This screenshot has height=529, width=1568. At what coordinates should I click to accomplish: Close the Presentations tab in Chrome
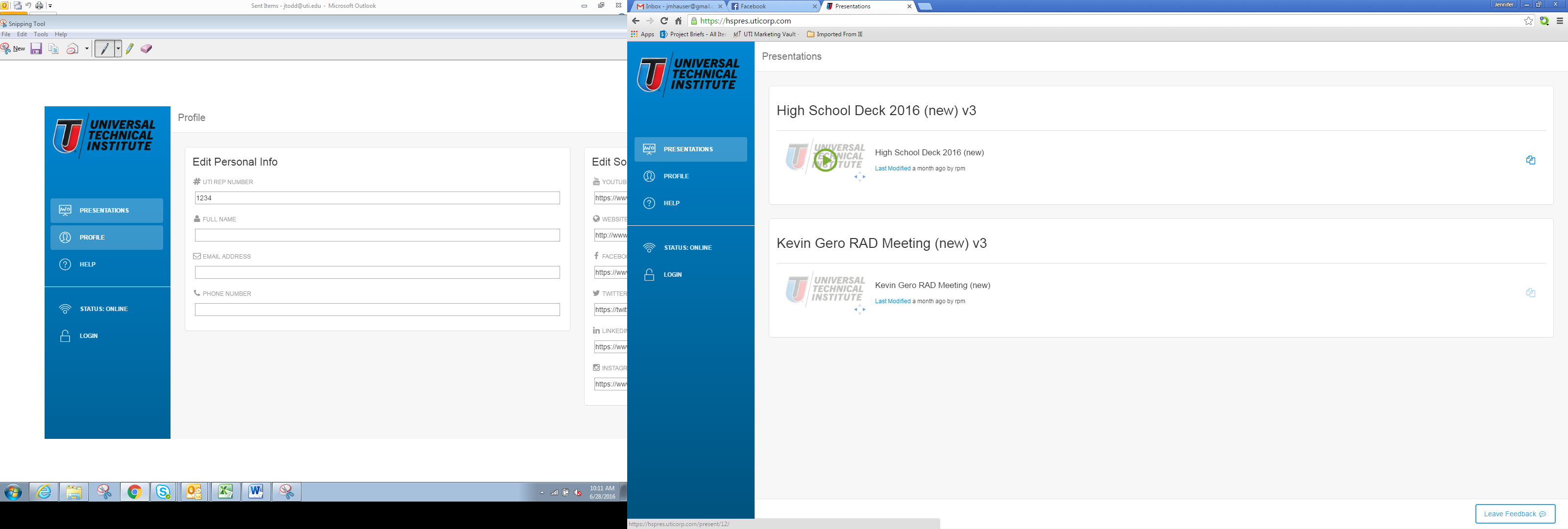coord(909,6)
